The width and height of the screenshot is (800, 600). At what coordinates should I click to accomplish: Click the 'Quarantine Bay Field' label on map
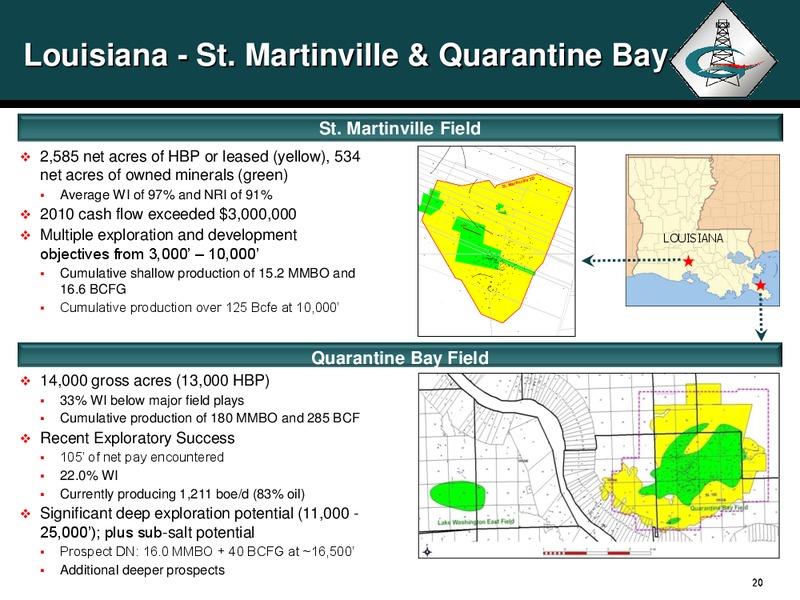click(x=718, y=508)
